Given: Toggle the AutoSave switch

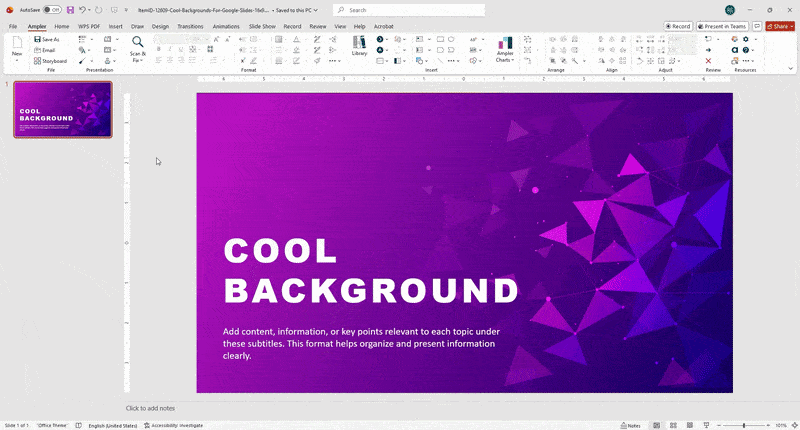Looking at the screenshot, I should 52,10.
